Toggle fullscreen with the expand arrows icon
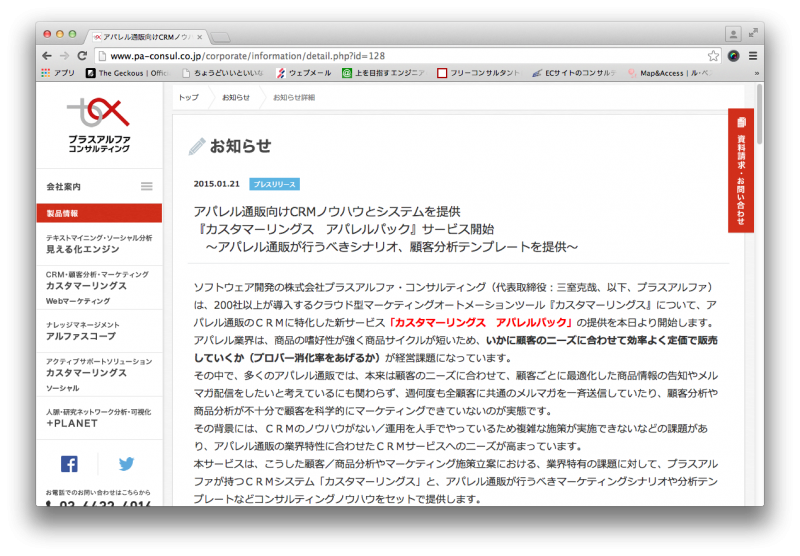The height and width of the screenshot is (556, 800). (x=753, y=33)
